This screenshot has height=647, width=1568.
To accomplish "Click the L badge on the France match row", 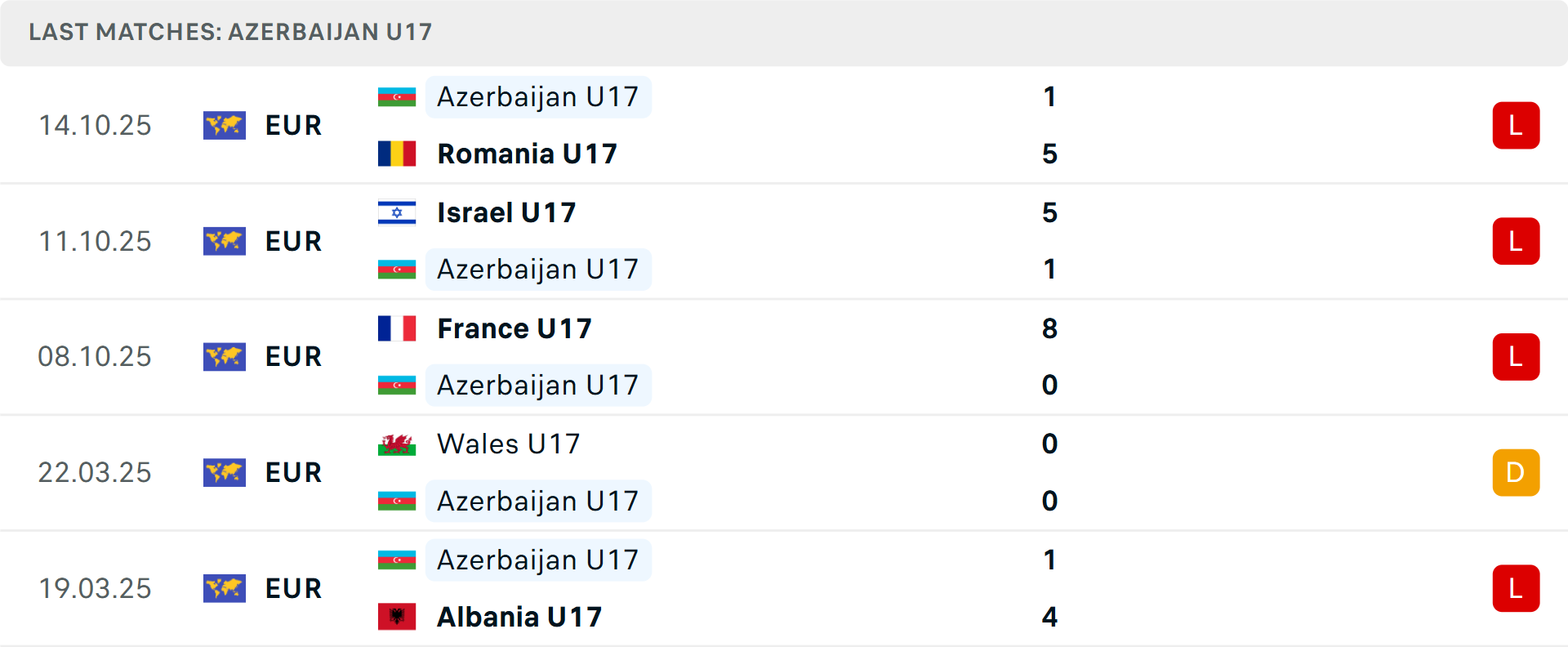I will coord(1516,356).
